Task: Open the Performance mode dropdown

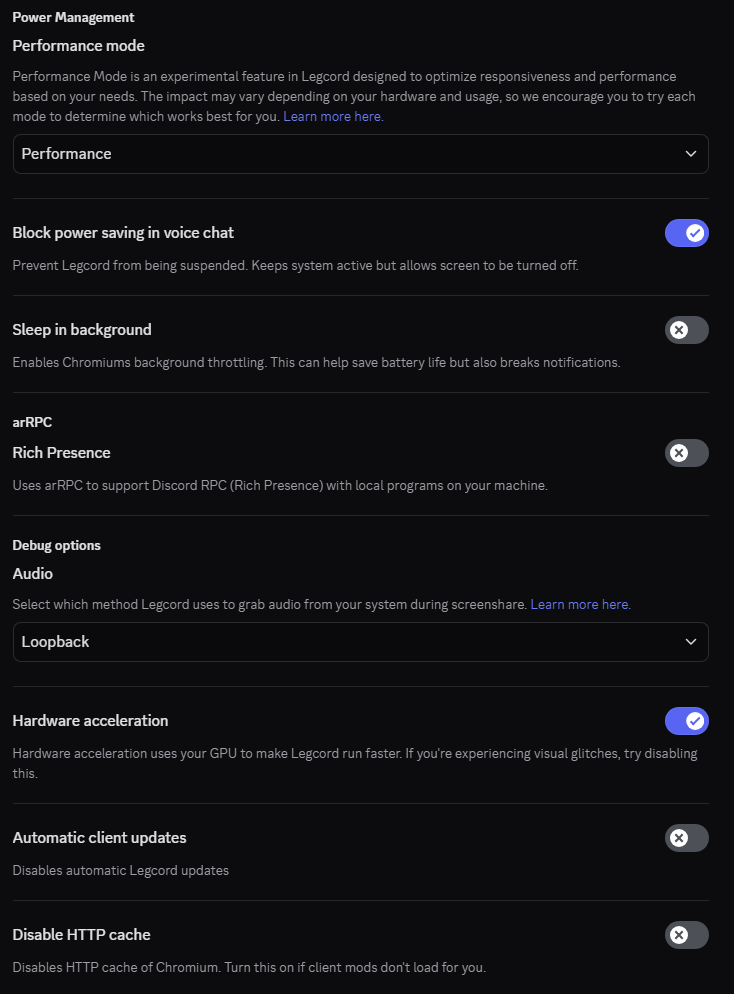Action: coord(361,154)
